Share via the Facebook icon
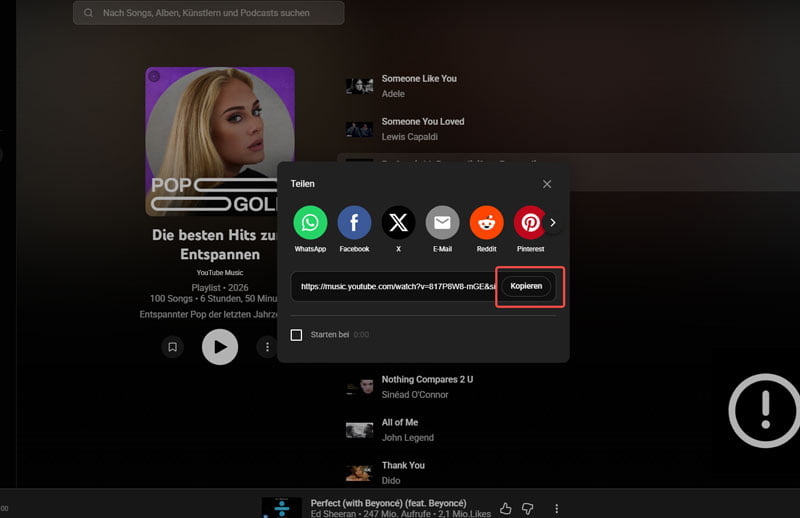 [x=354, y=223]
